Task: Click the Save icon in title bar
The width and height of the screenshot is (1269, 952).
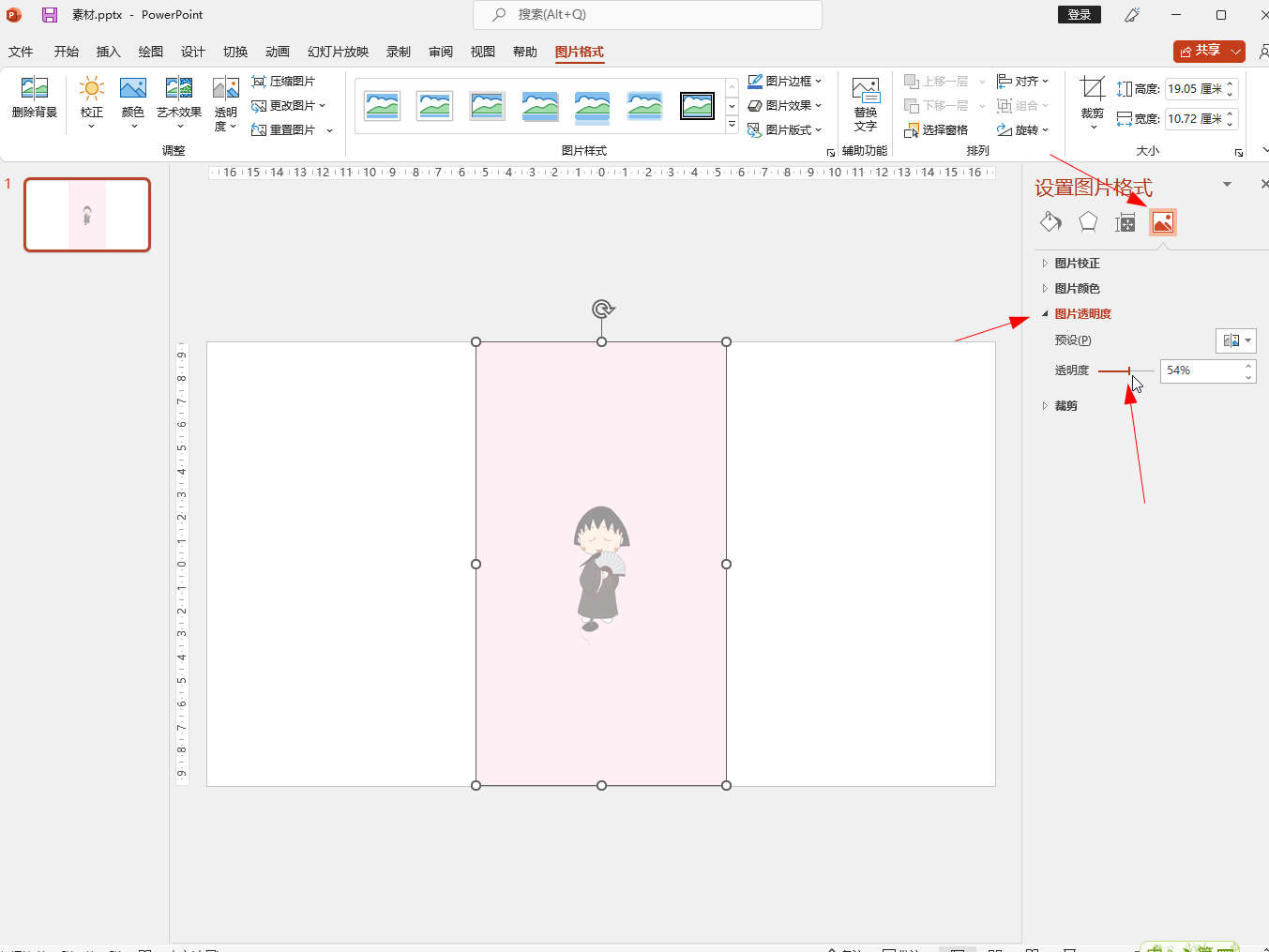Action: (50, 15)
